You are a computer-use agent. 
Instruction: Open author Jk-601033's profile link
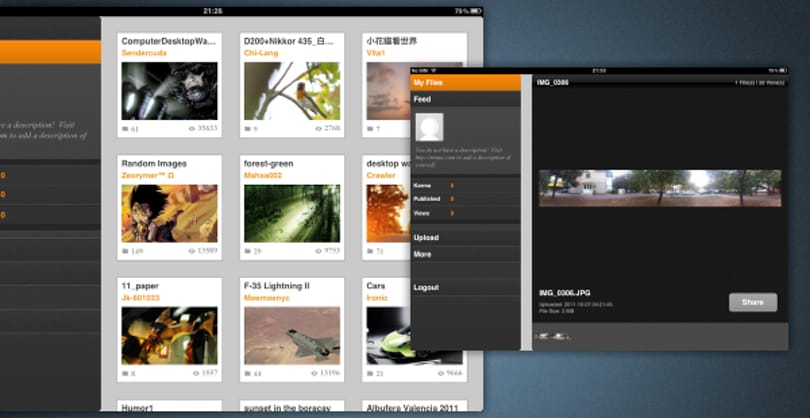pyautogui.click(x=141, y=298)
